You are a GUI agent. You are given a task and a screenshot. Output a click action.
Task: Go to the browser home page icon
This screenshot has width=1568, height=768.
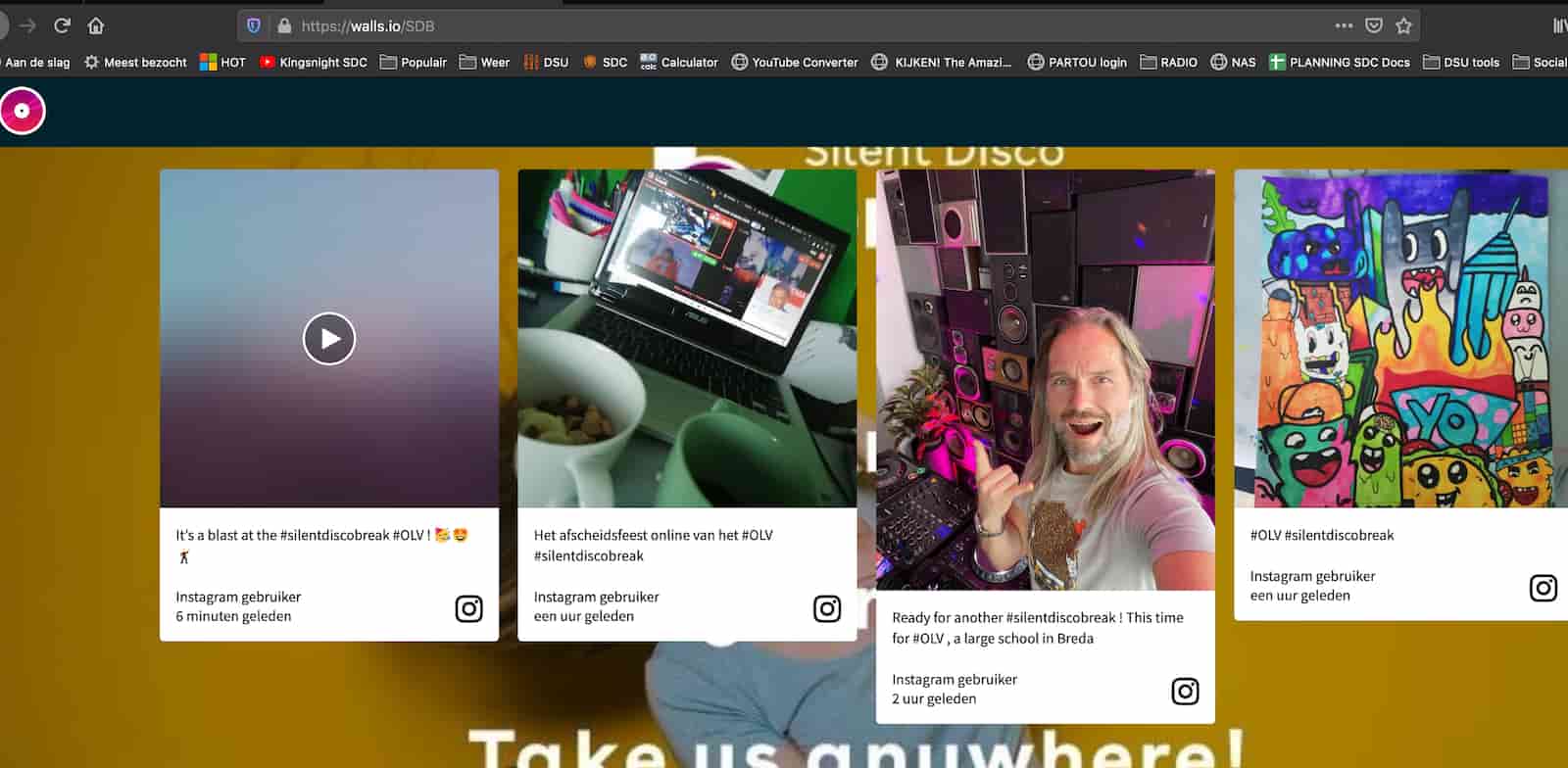[96, 25]
